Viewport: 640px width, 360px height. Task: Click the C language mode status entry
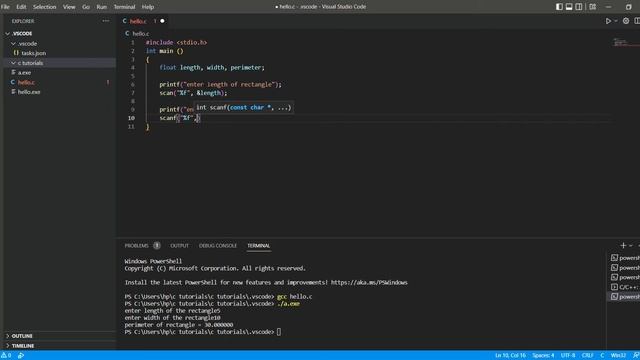tap(602, 356)
